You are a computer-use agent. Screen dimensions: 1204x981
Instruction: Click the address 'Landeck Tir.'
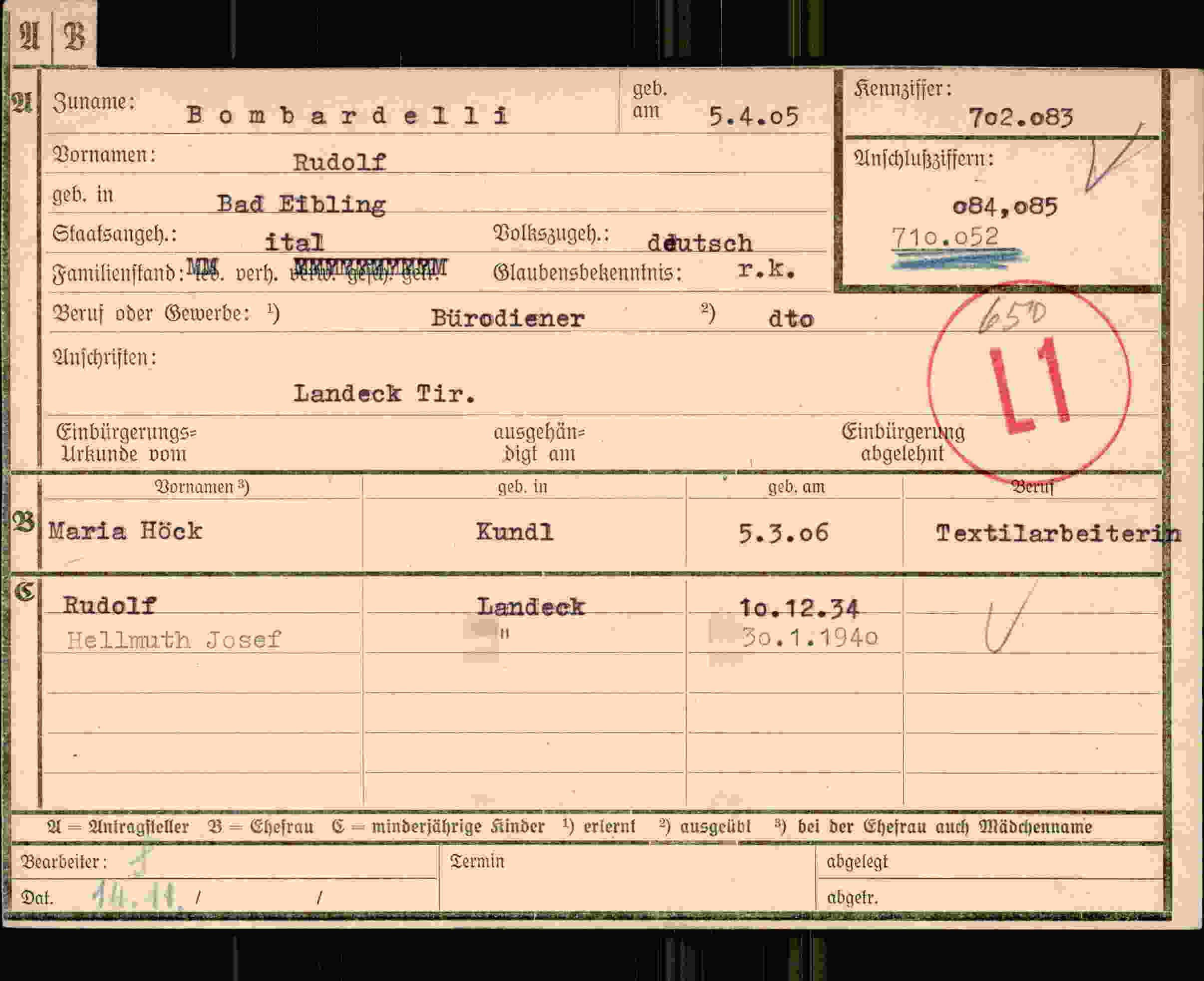tap(384, 393)
